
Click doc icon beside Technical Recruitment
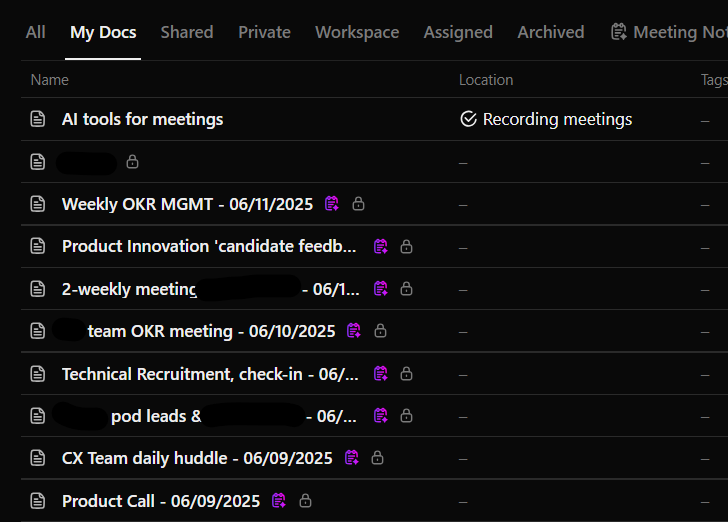[x=38, y=374]
